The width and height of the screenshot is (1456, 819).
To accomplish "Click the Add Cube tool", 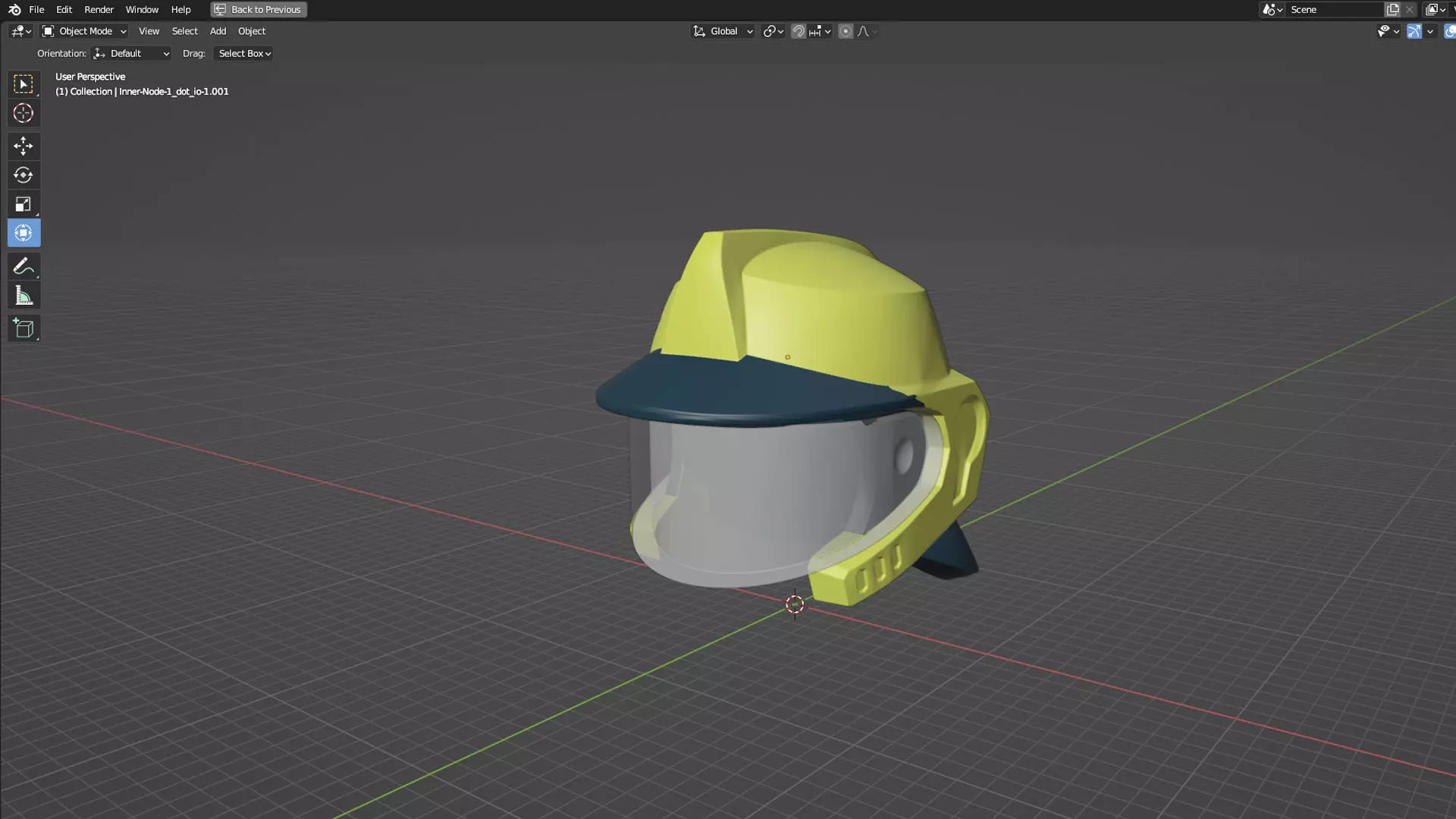I will pyautogui.click(x=24, y=328).
